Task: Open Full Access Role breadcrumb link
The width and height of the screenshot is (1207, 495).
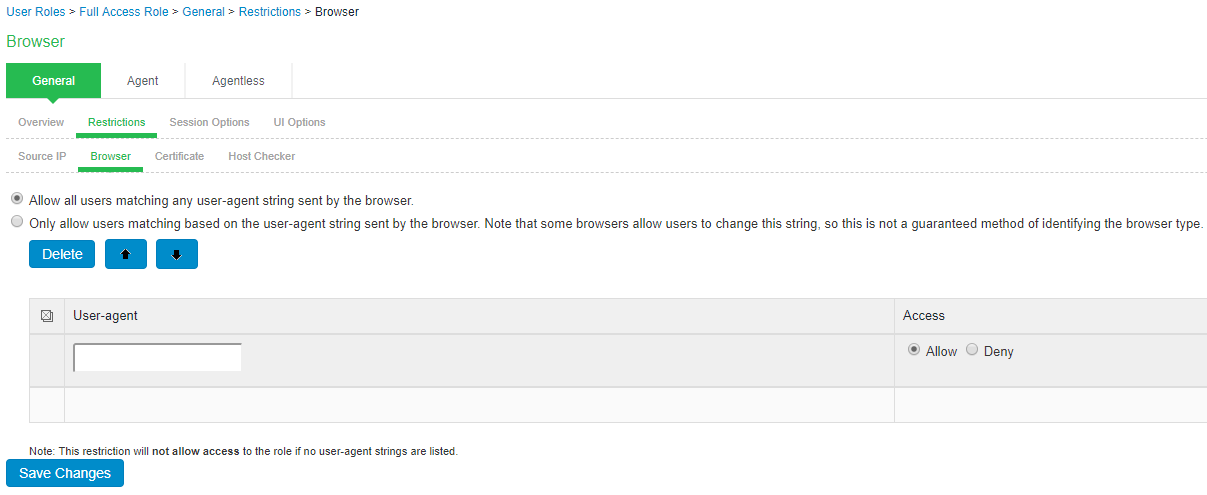Action: point(125,12)
